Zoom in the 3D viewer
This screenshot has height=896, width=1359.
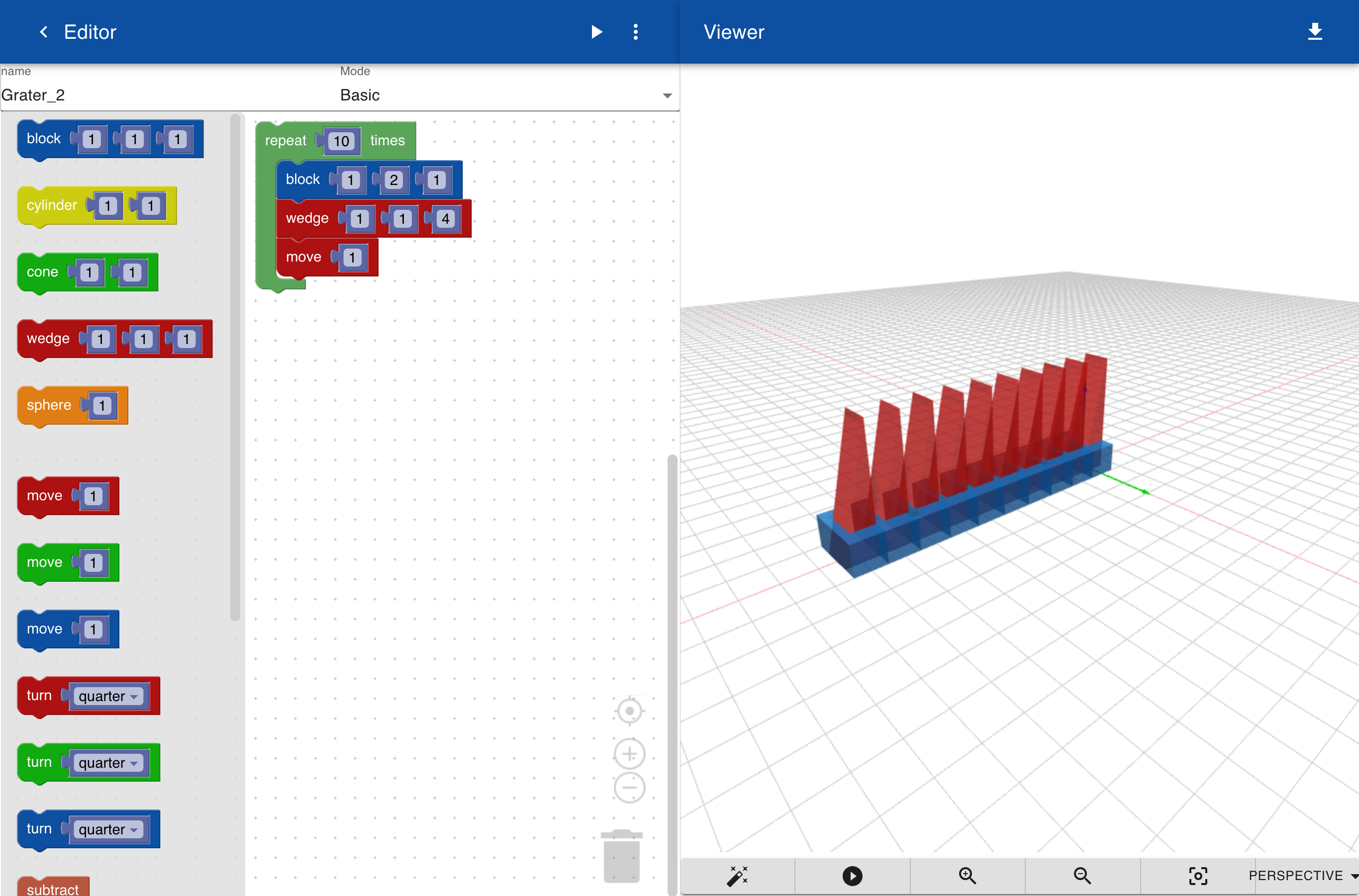pyautogui.click(x=967, y=876)
